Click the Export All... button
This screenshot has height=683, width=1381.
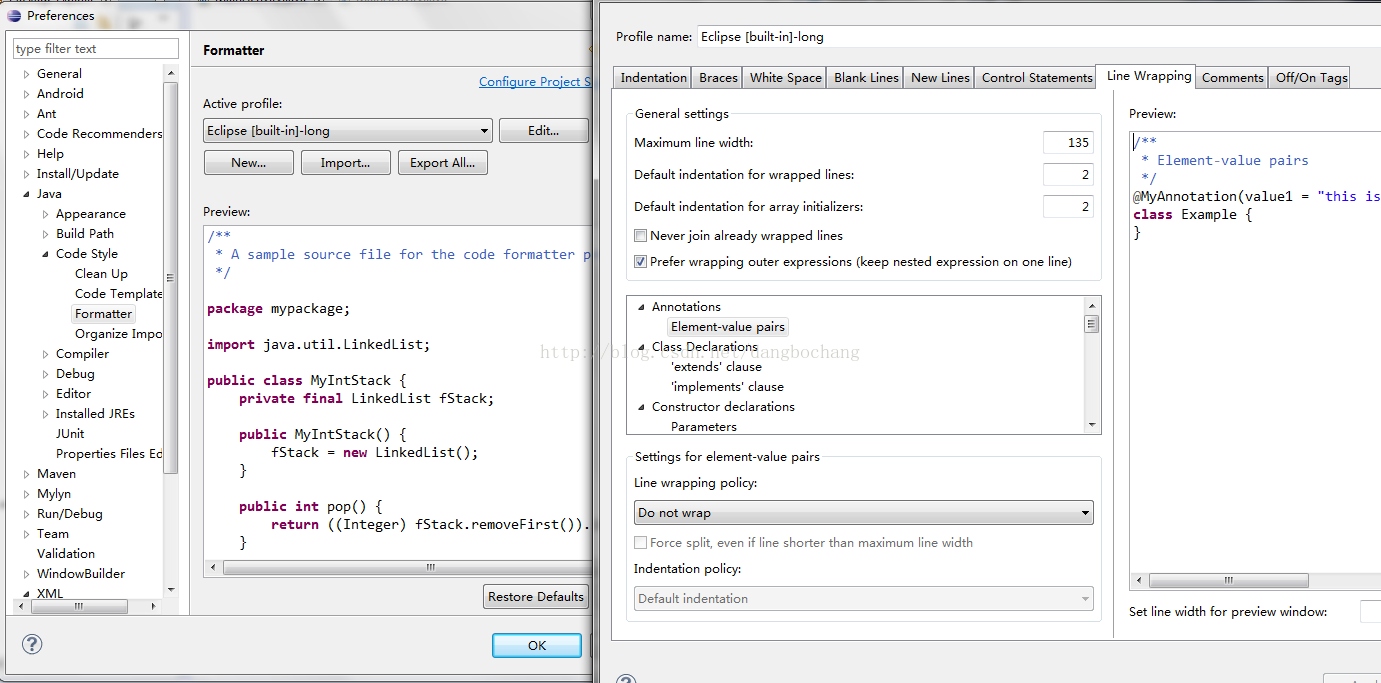pos(442,163)
